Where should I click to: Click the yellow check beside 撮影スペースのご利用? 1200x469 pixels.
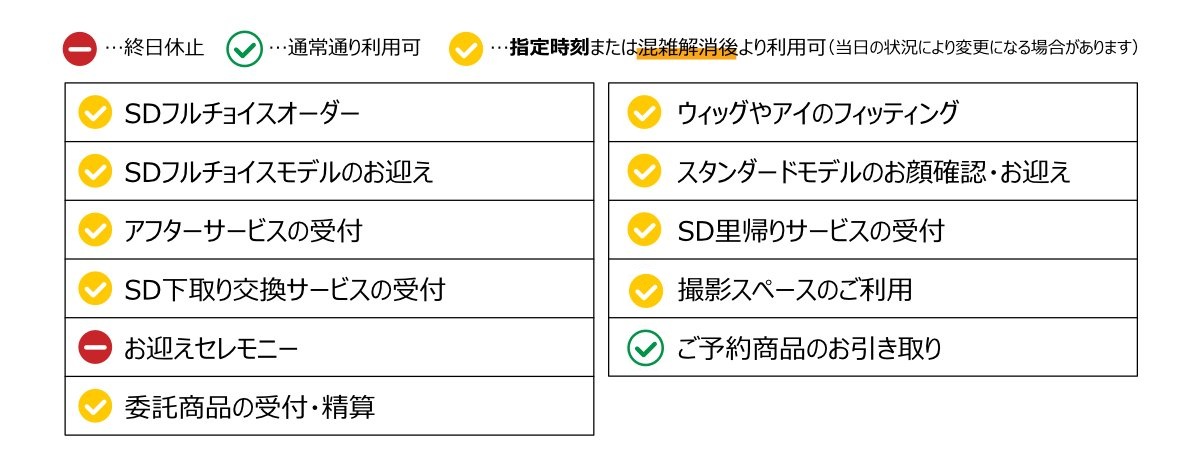pos(646,290)
